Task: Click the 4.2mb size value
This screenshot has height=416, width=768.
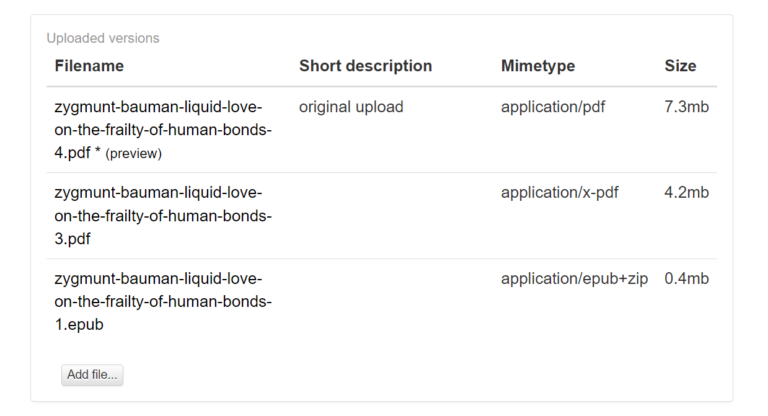Action: click(x=686, y=192)
